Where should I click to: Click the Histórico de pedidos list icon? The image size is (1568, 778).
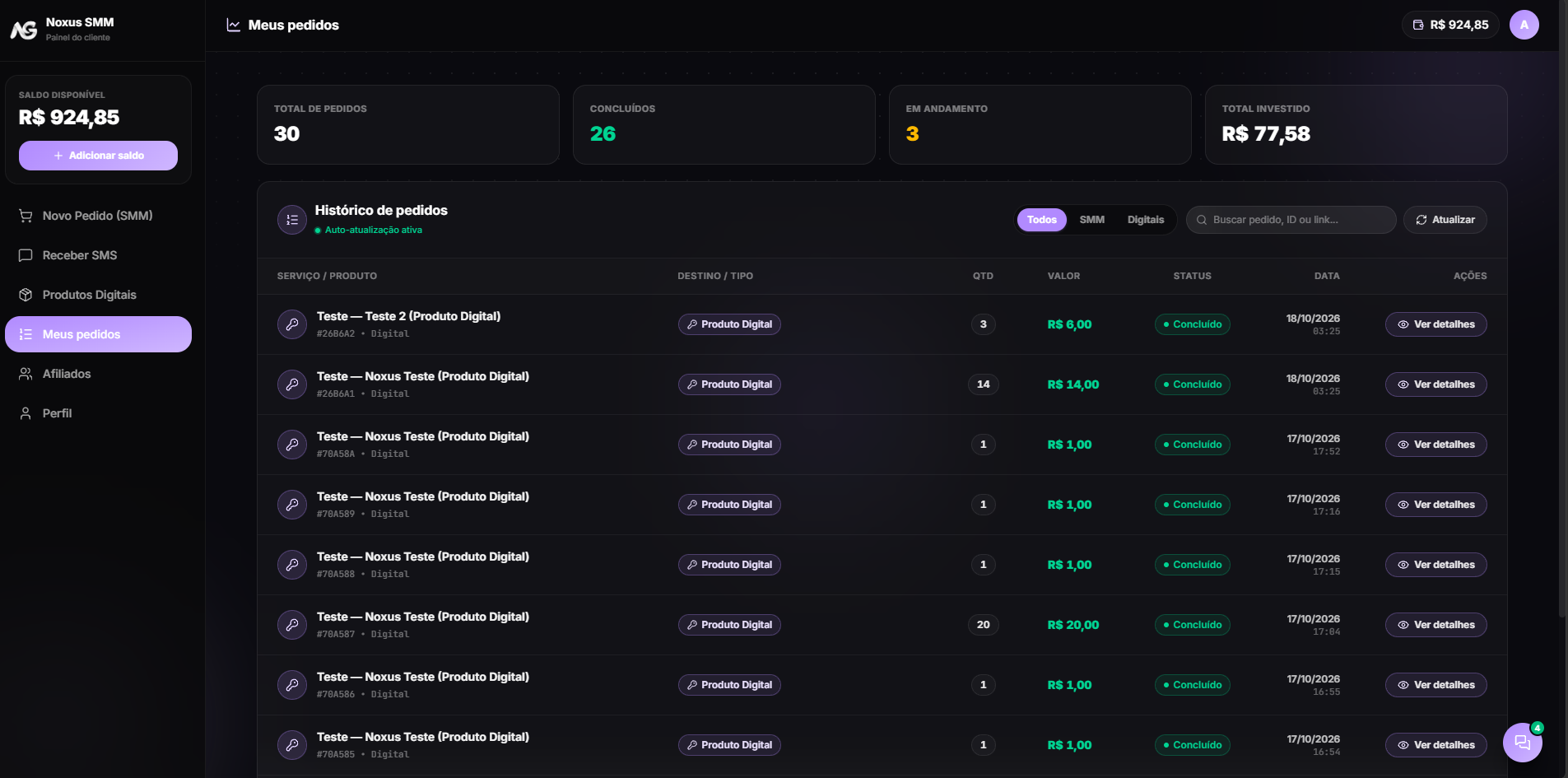click(x=292, y=220)
